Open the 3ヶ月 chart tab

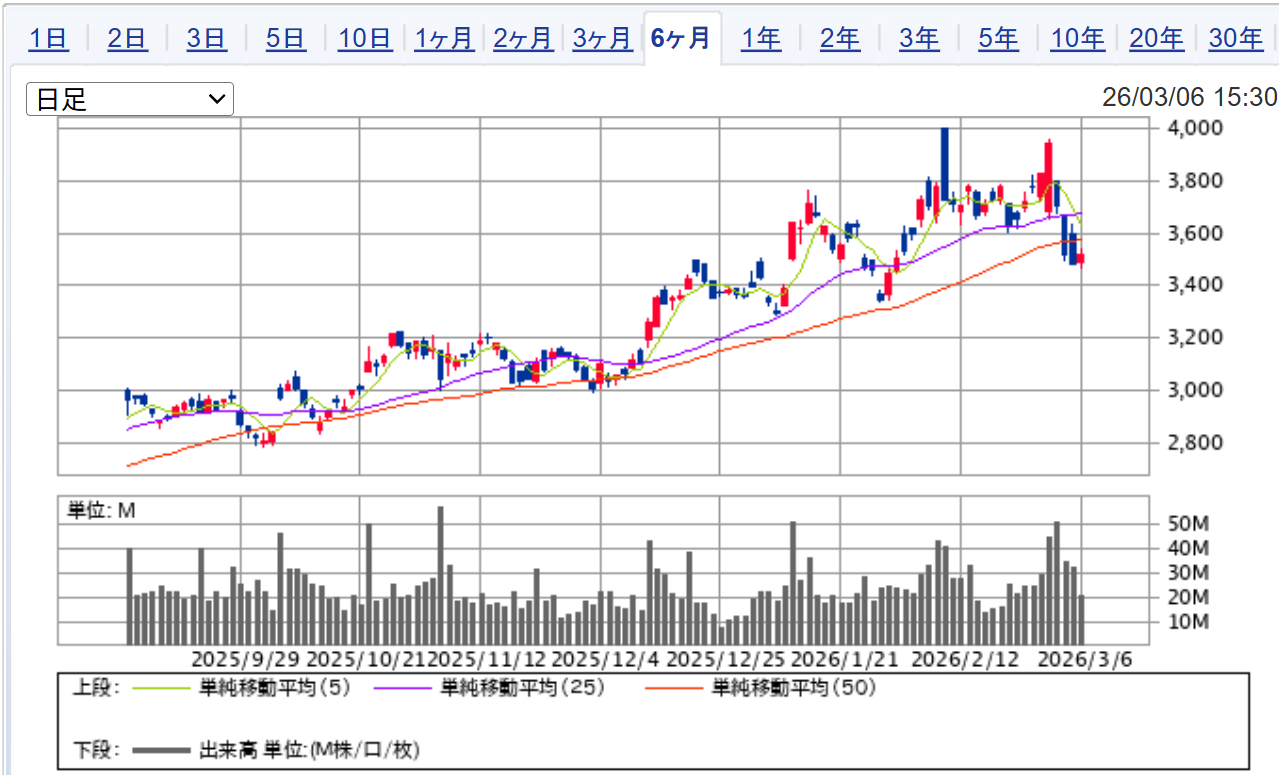click(602, 39)
